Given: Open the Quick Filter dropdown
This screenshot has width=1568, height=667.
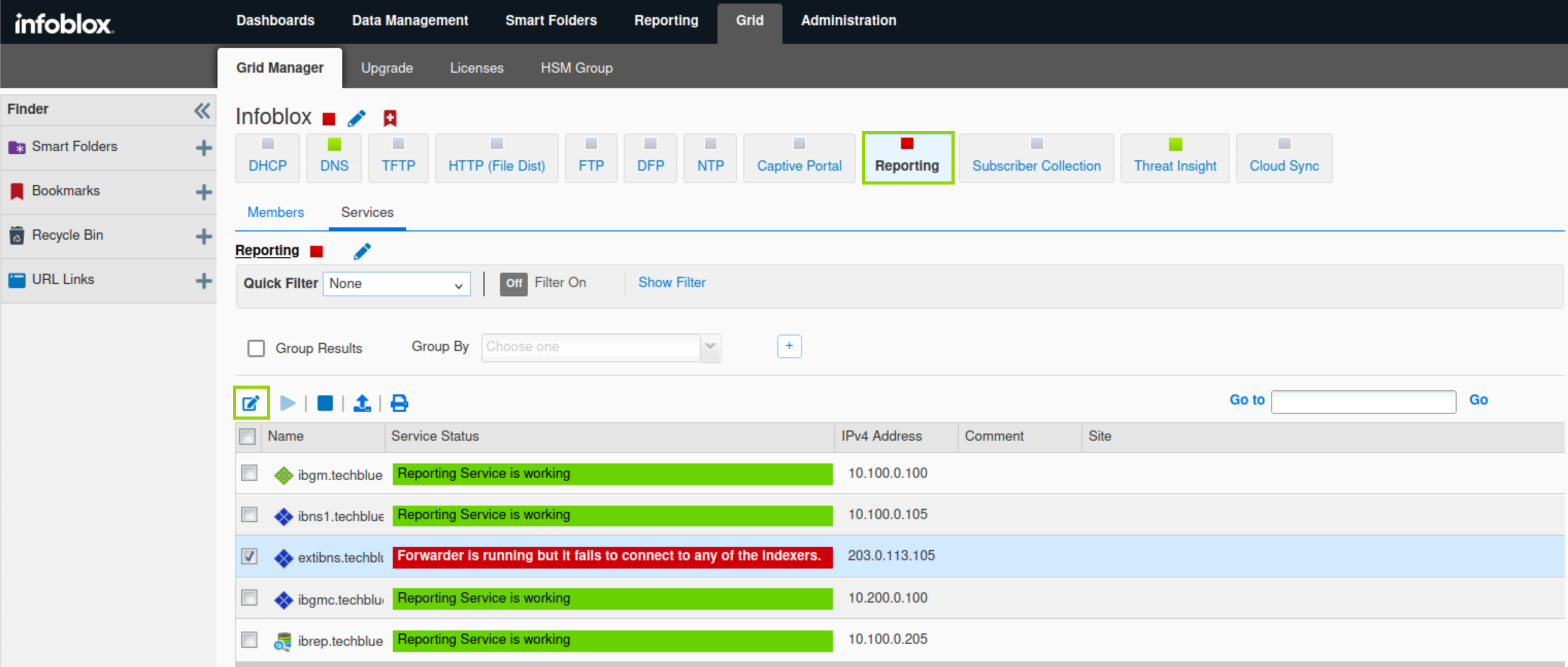Looking at the screenshot, I should [x=396, y=284].
